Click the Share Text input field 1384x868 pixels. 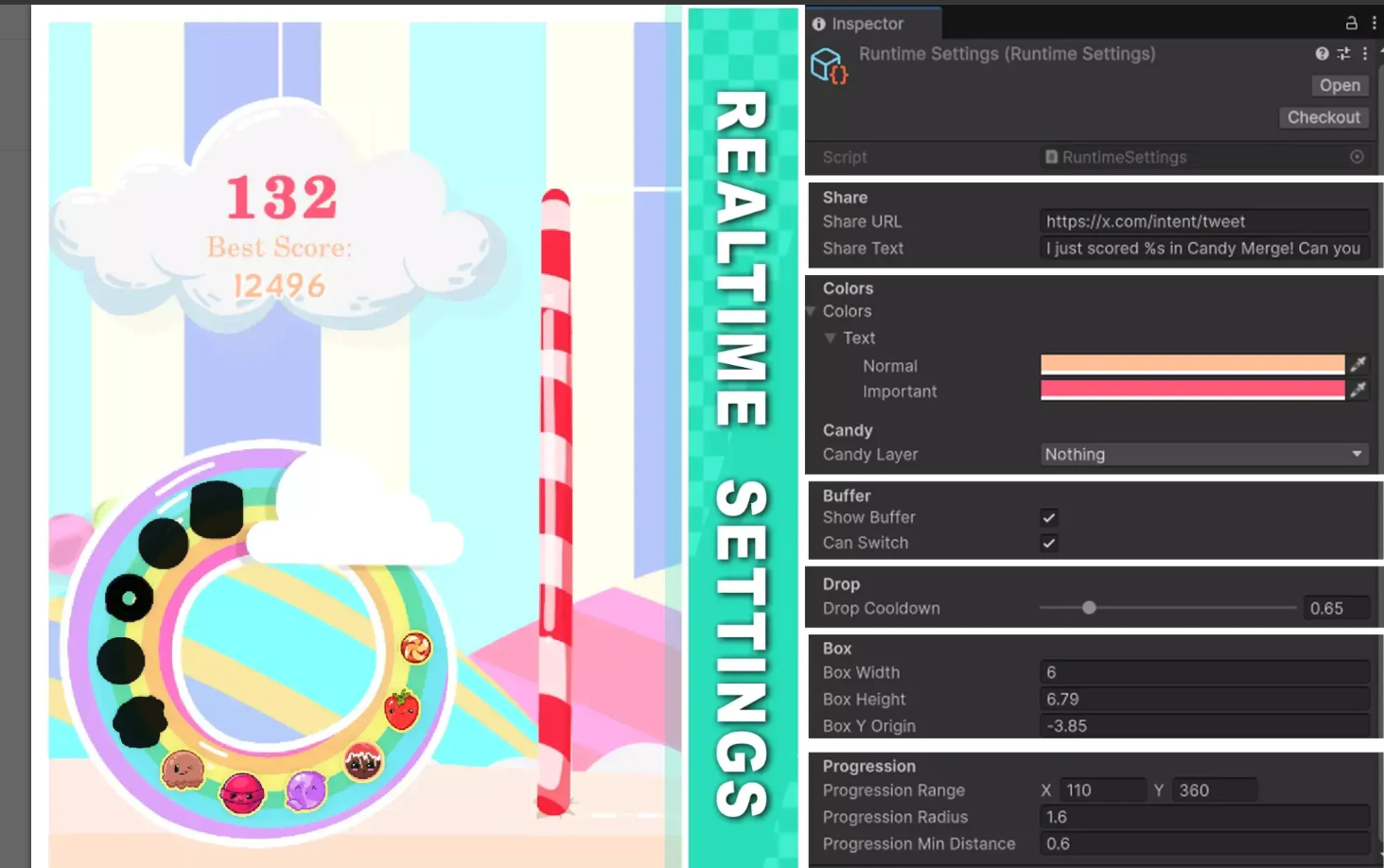click(x=1204, y=248)
